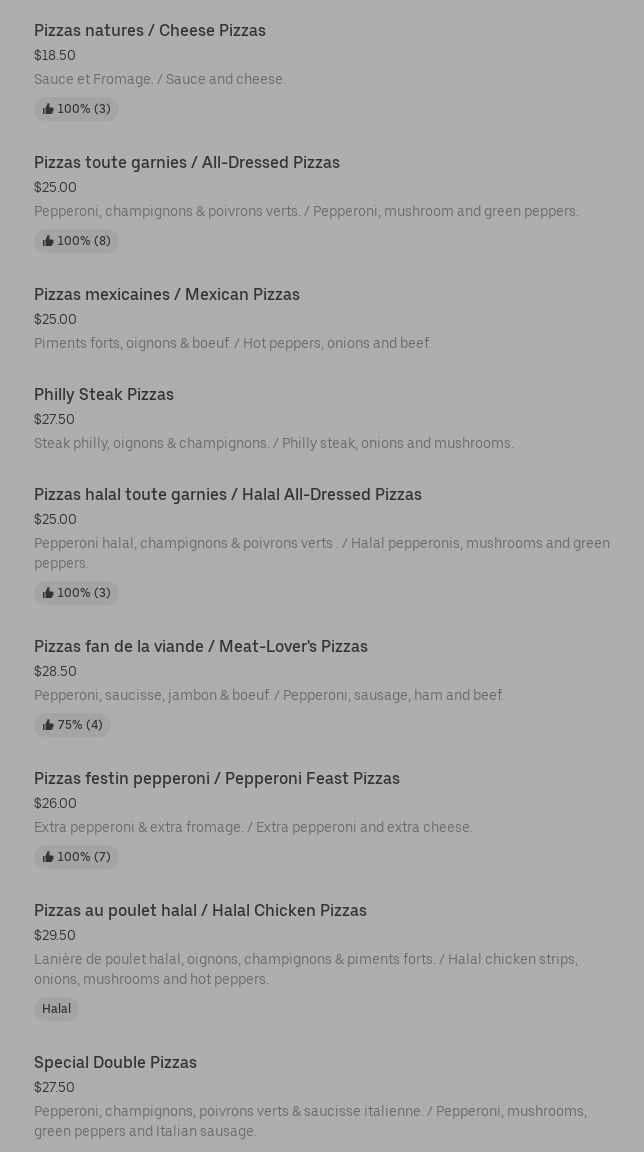Click the $29.50 price
This screenshot has width=644, height=1152.
pyautogui.click(x=55, y=936)
